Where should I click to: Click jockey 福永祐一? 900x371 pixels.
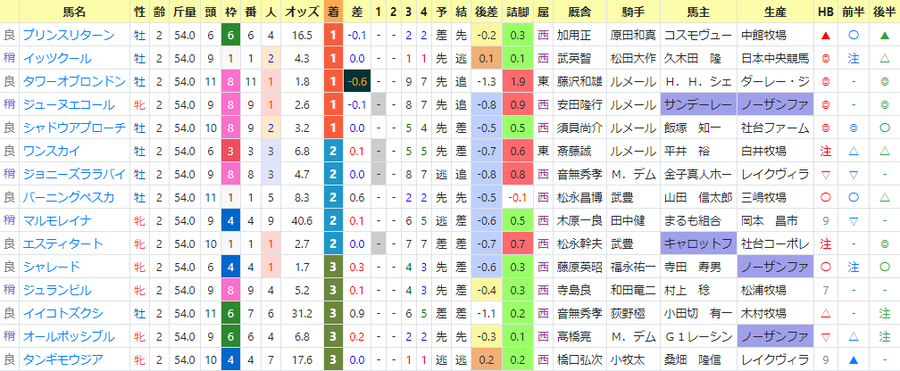coord(633,267)
